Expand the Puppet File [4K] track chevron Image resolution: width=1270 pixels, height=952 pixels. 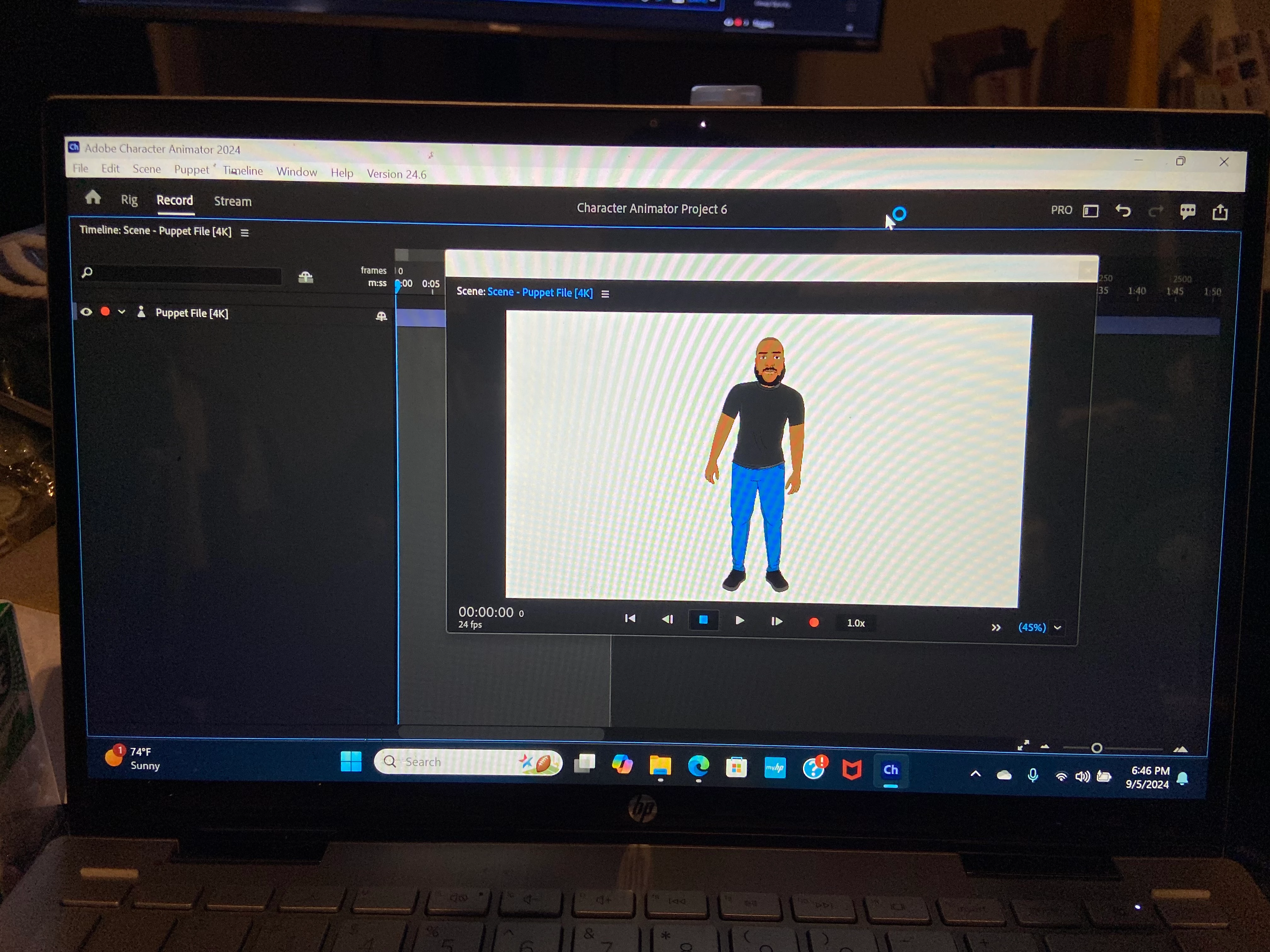122,312
